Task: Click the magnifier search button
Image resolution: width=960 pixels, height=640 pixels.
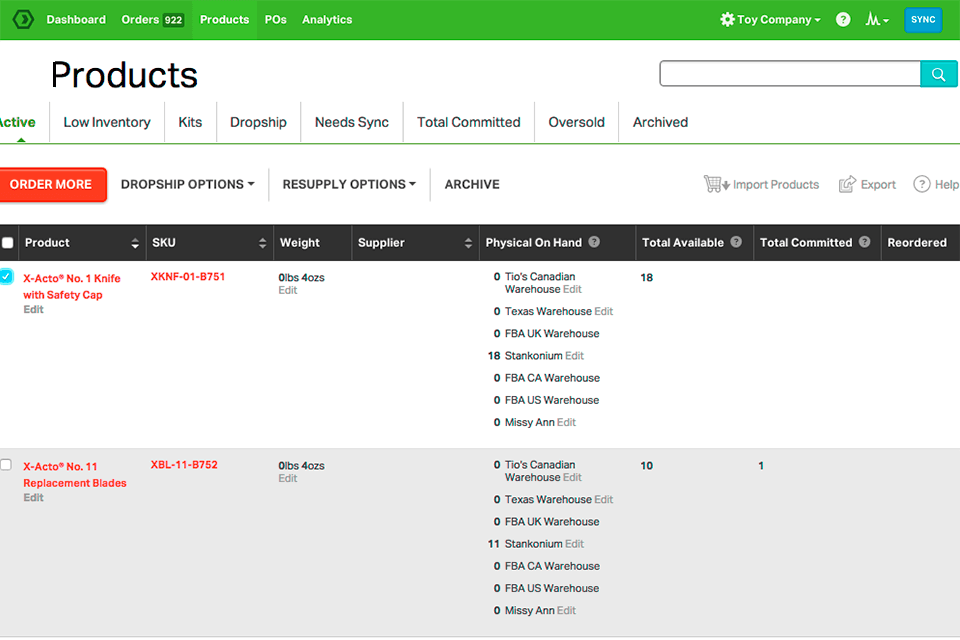Action: [939, 74]
